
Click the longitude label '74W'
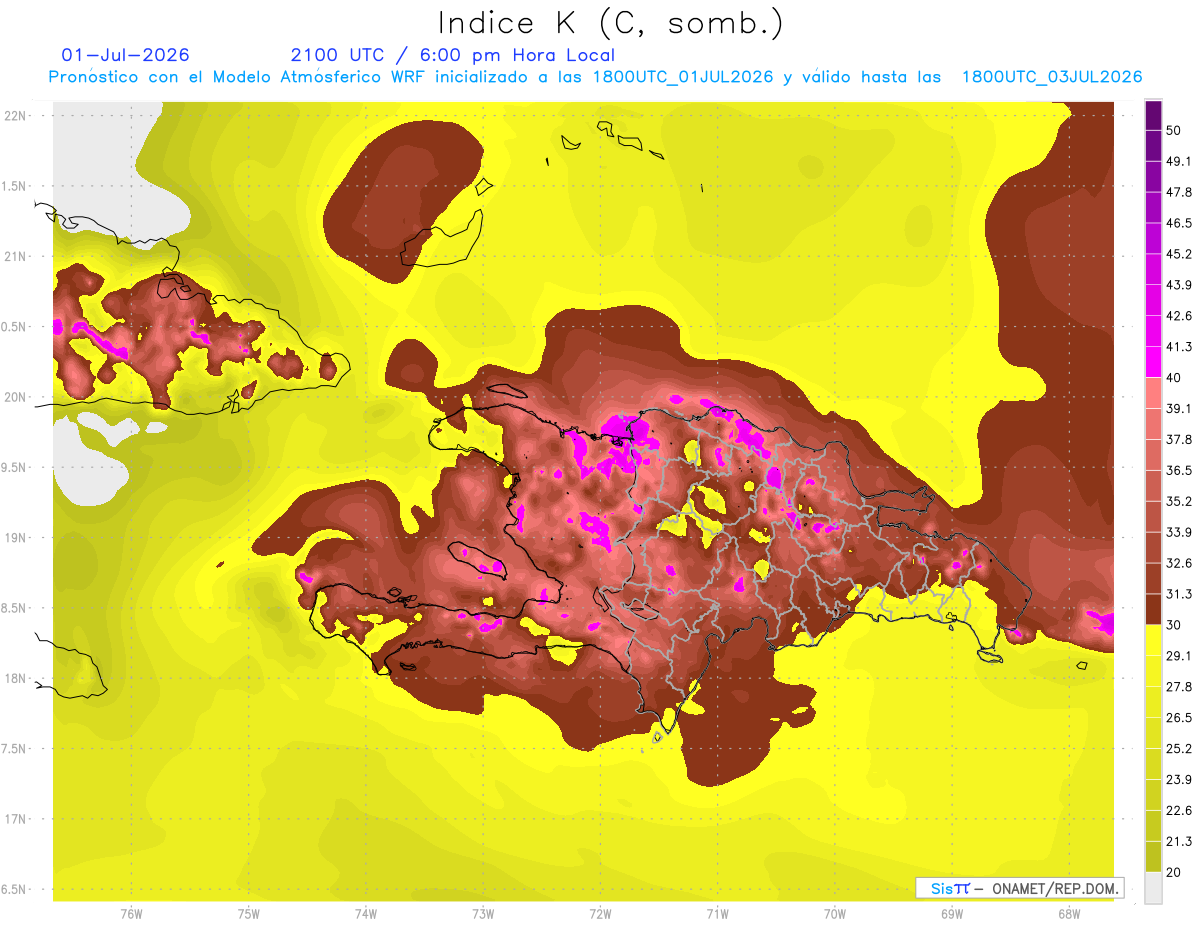tap(366, 914)
